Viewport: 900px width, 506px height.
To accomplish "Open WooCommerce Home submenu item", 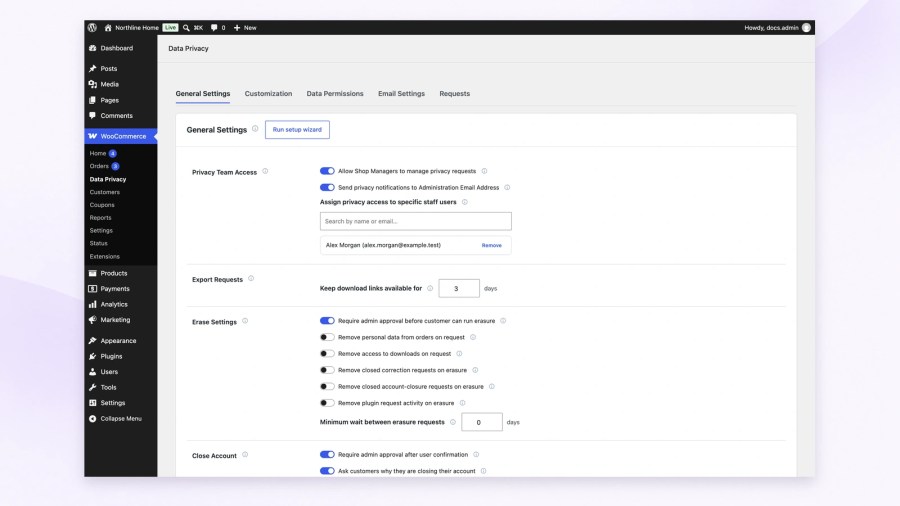I will coord(98,153).
